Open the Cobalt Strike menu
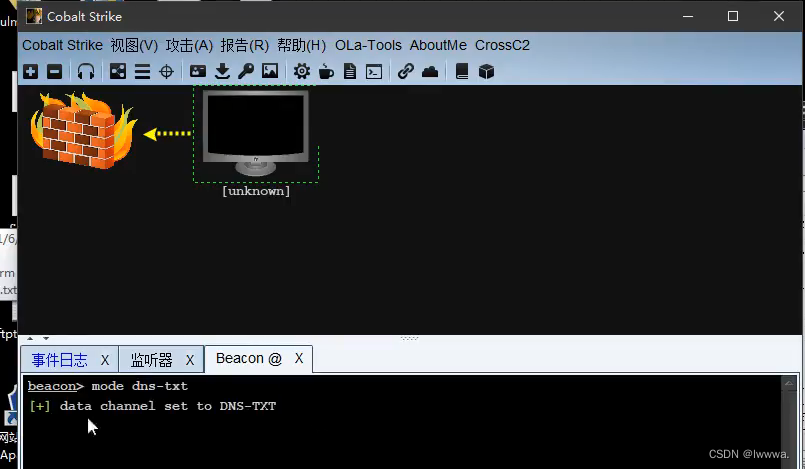Viewport: 805px width, 469px height. pyautogui.click(x=62, y=45)
